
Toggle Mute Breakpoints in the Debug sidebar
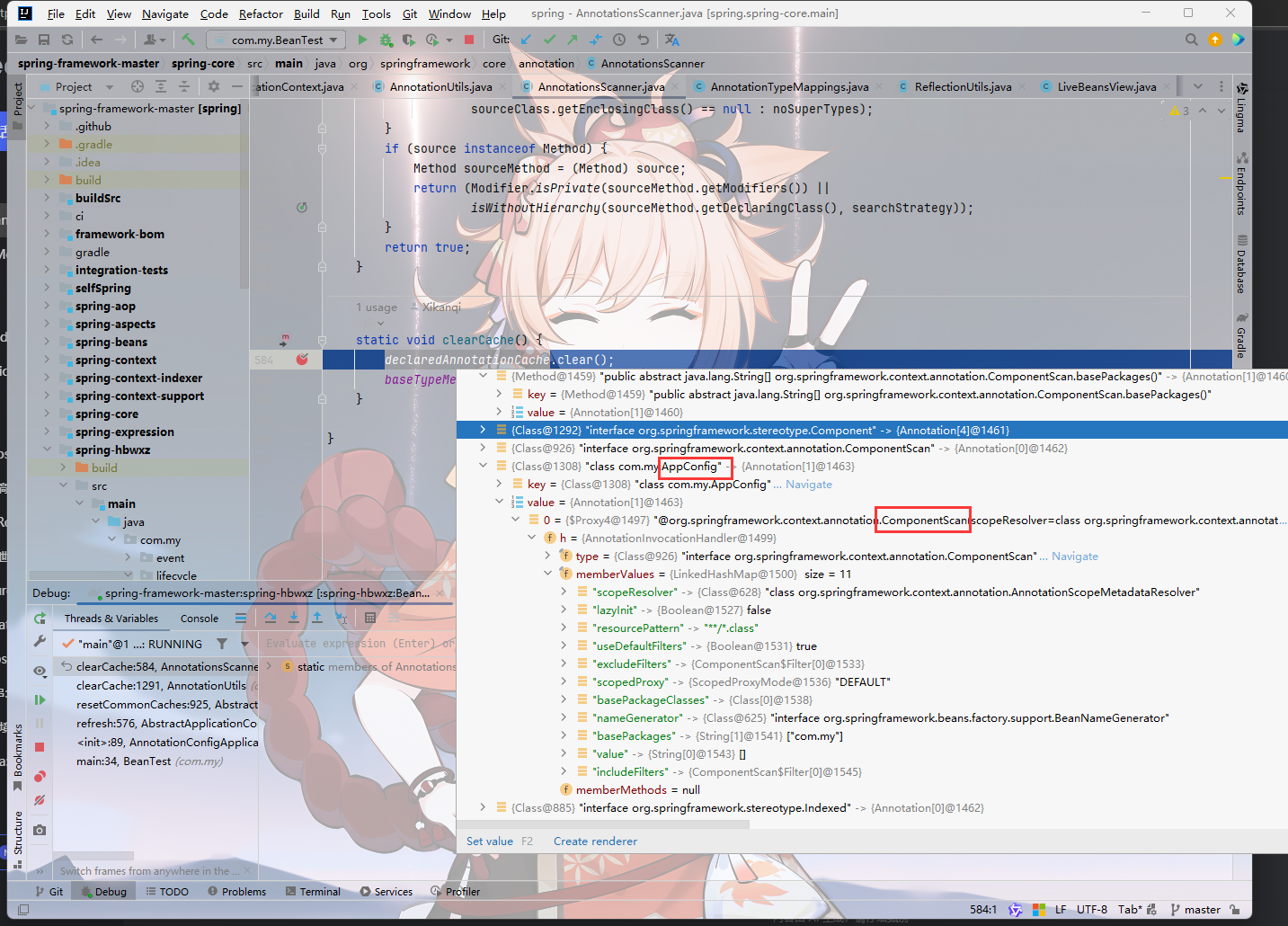(40, 799)
